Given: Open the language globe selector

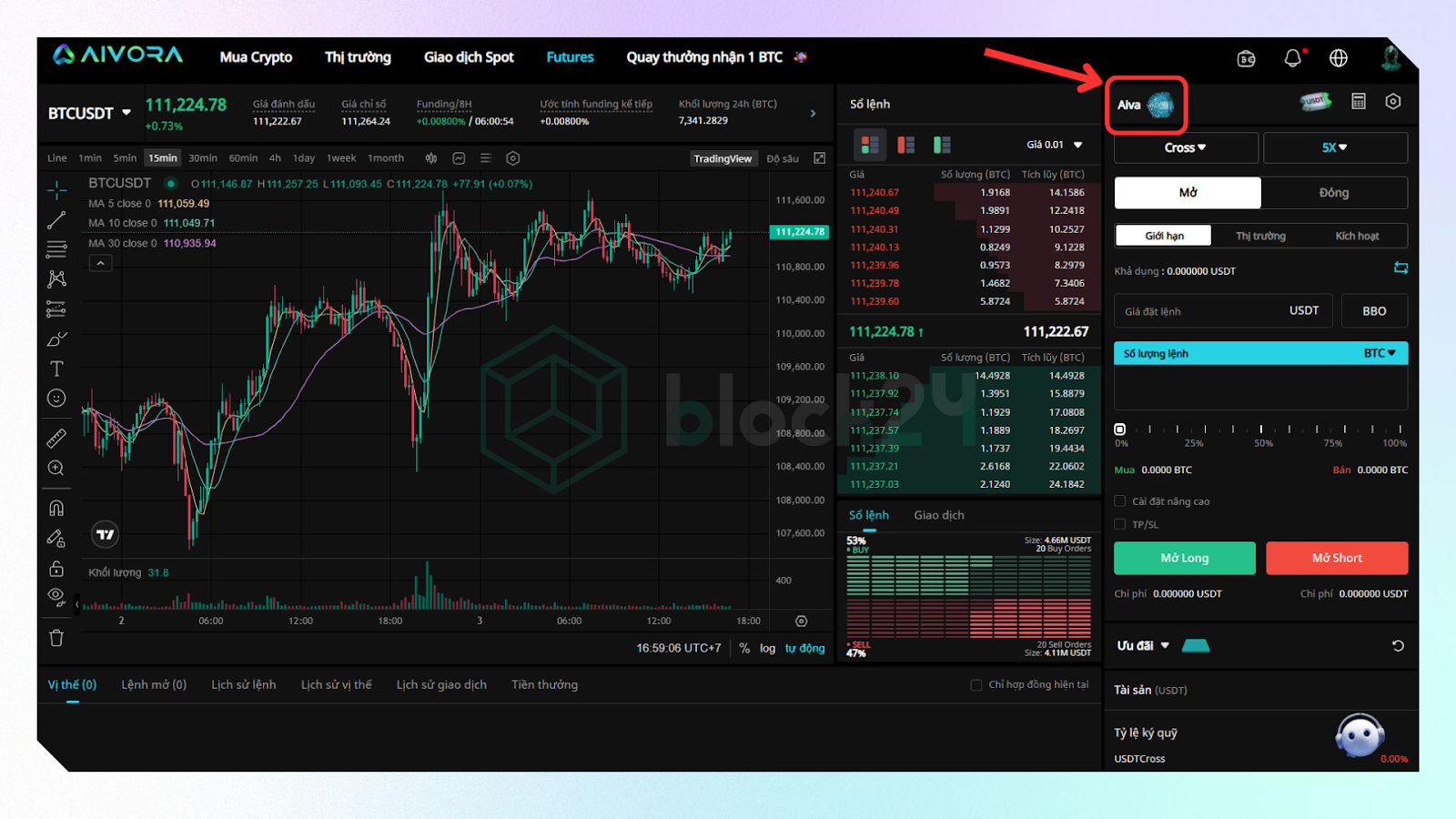Looking at the screenshot, I should coord(1339,58).
